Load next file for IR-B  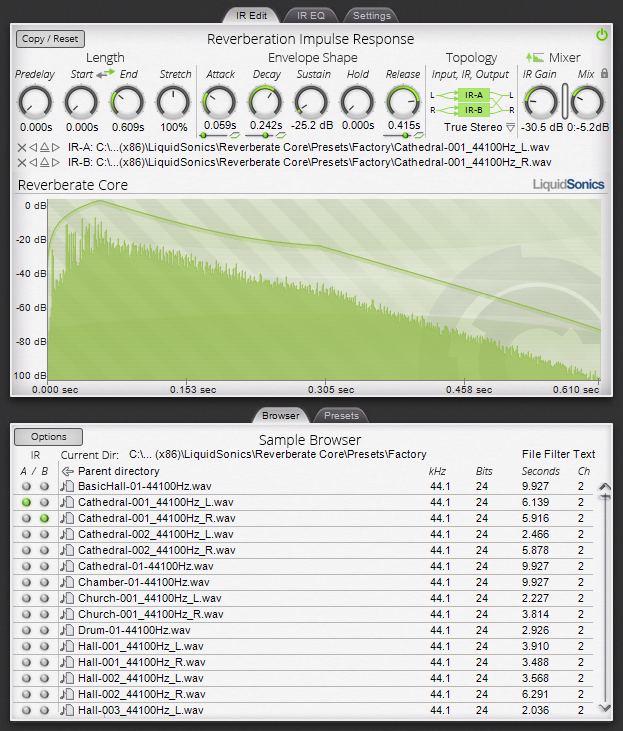56,163
